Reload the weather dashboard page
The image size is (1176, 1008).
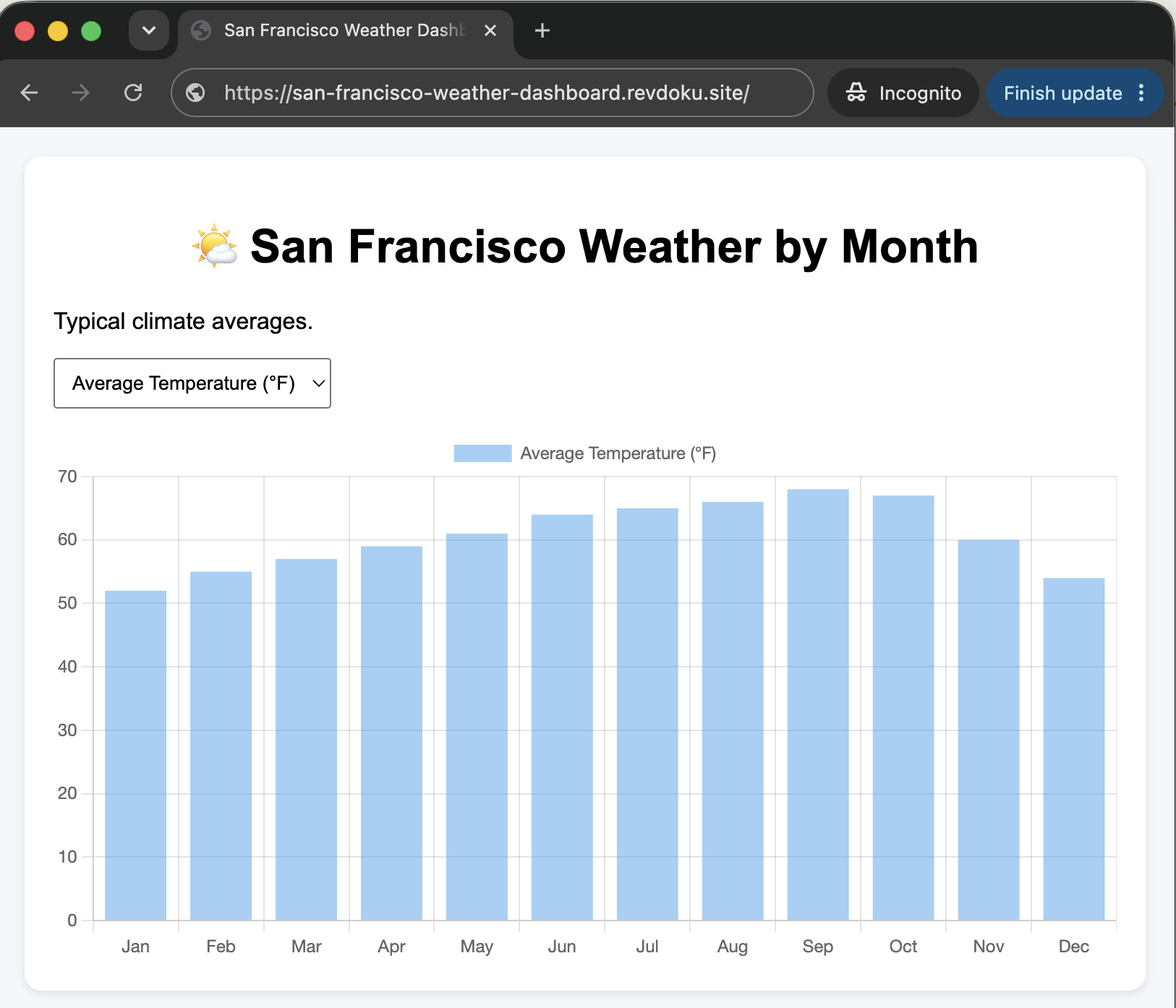[x=133, y=93]
